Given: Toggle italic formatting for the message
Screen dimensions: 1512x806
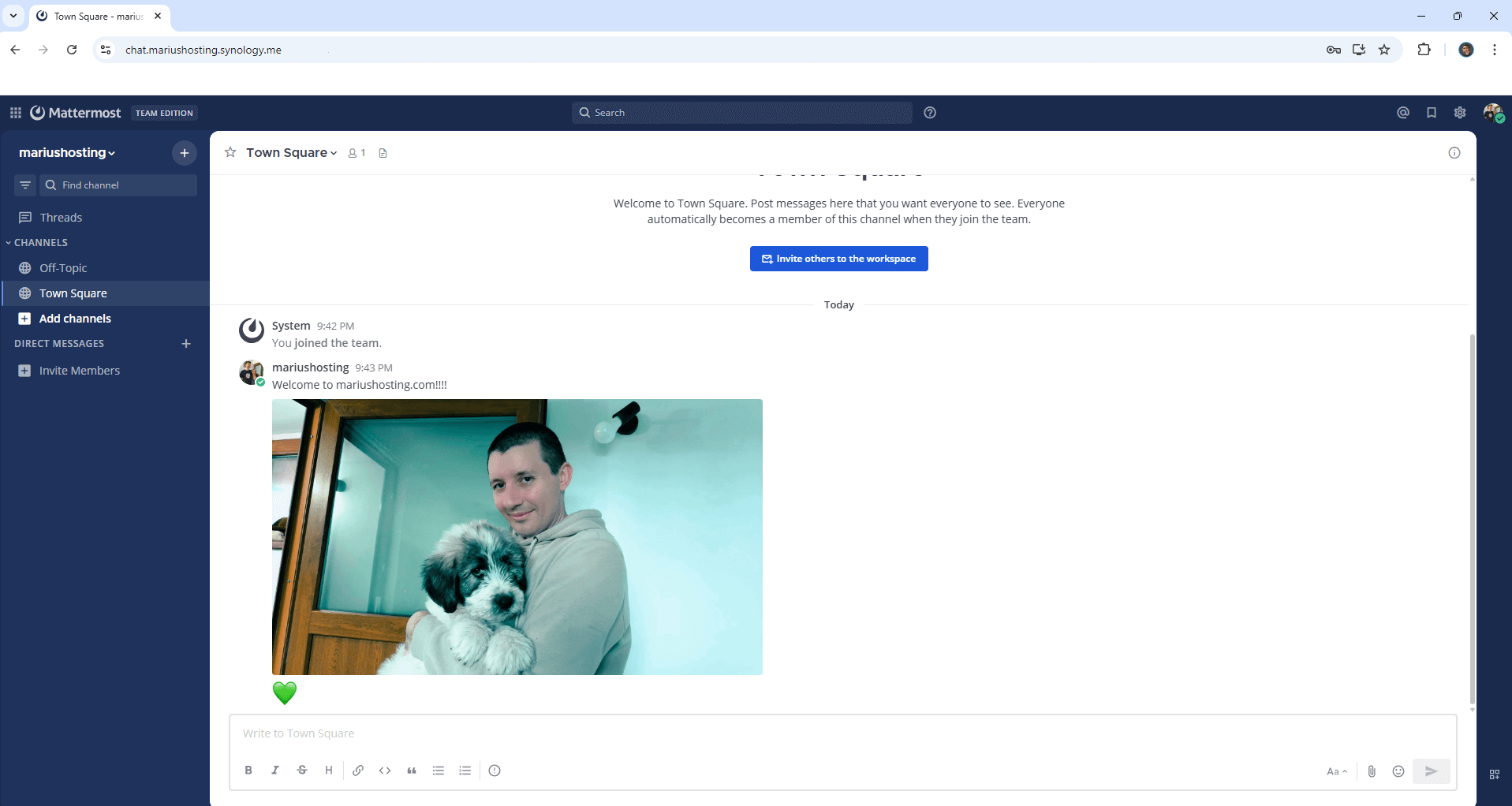Looking at the screenshot, I should [x=275, y=771].
